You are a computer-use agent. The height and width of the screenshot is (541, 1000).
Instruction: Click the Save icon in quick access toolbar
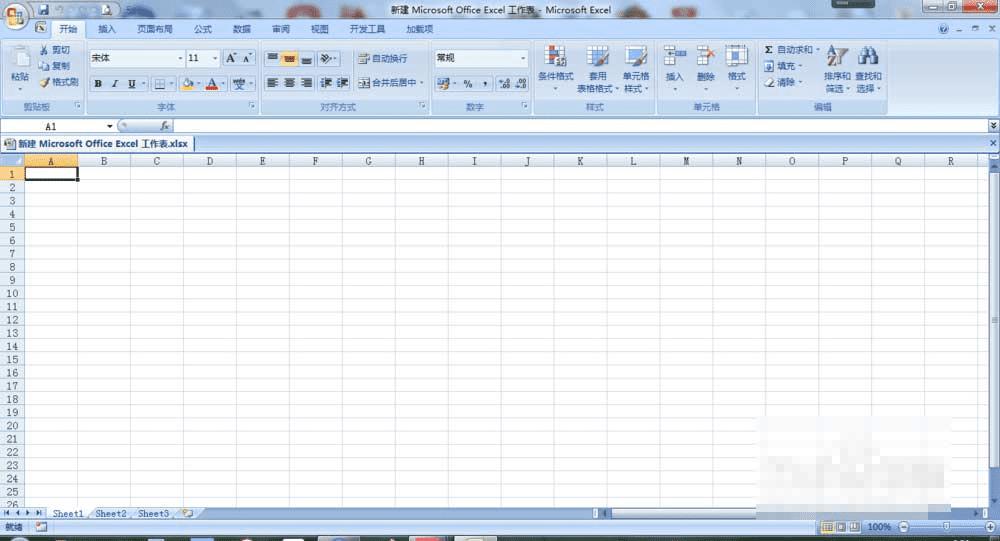[x=43, y=10]
